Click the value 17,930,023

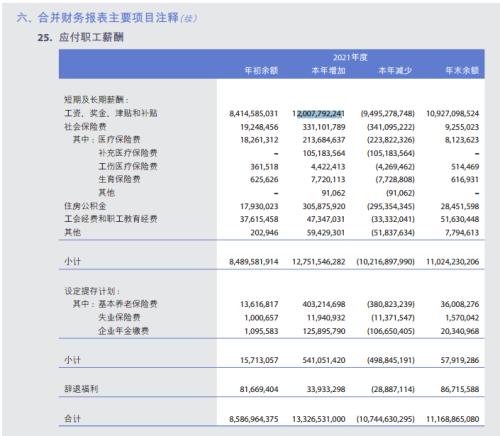[259, 206]
